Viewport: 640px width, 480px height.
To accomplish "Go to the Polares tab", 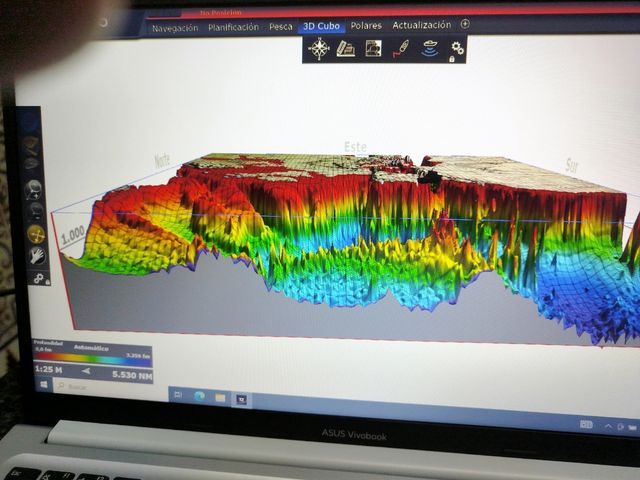I will point(366,26).
